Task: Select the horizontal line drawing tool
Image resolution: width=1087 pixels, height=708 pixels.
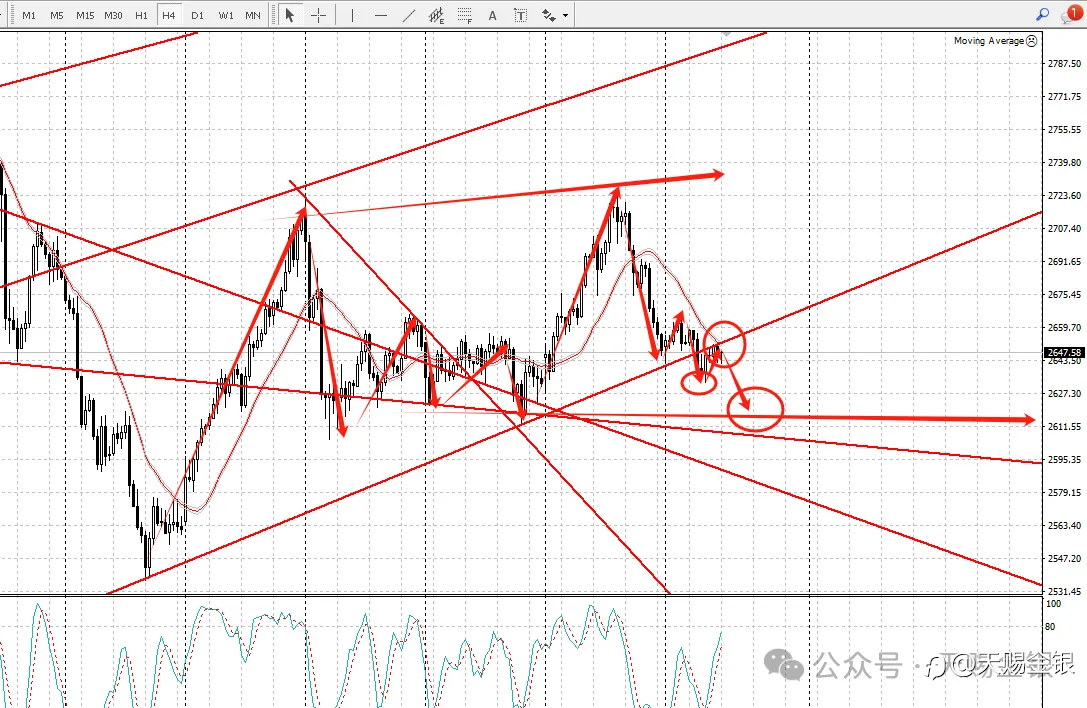Action: point(381,15)
